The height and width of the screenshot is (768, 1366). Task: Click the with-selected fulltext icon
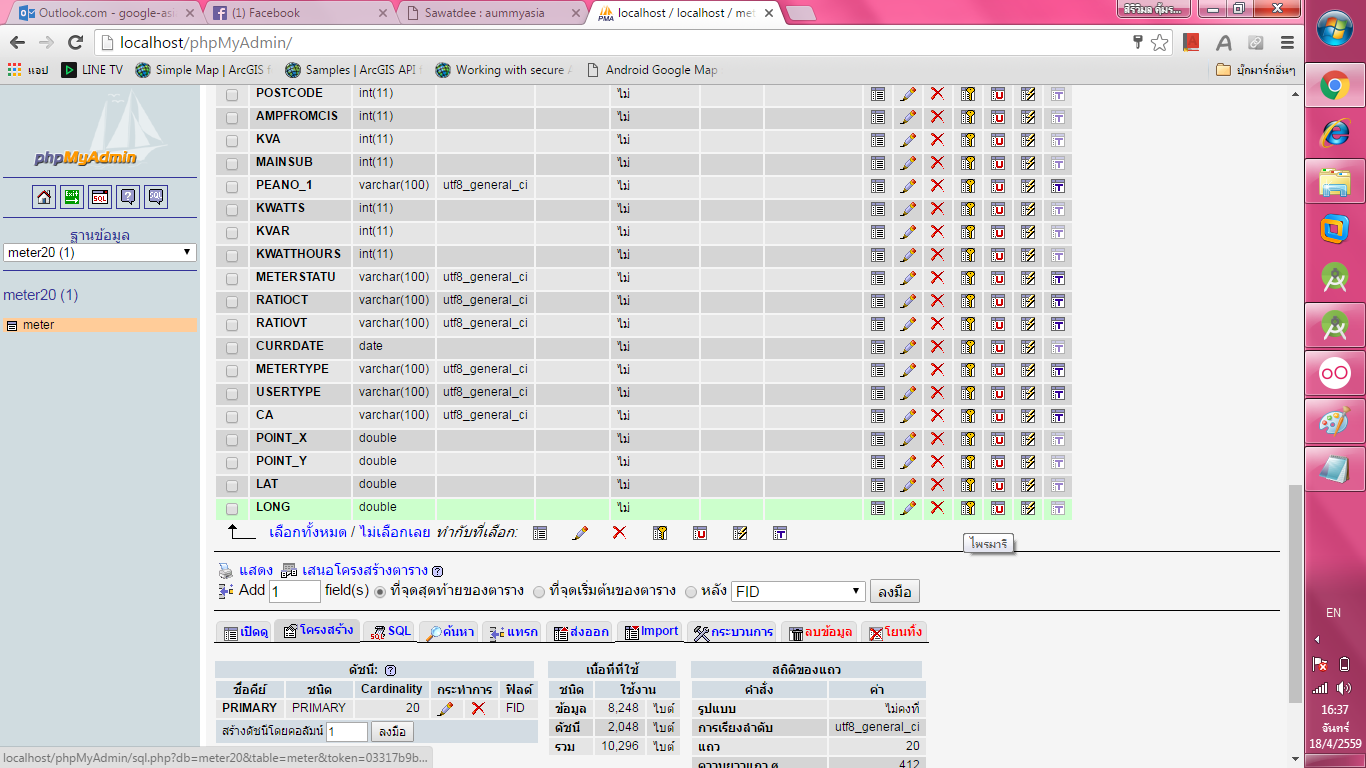pos(780,533)
